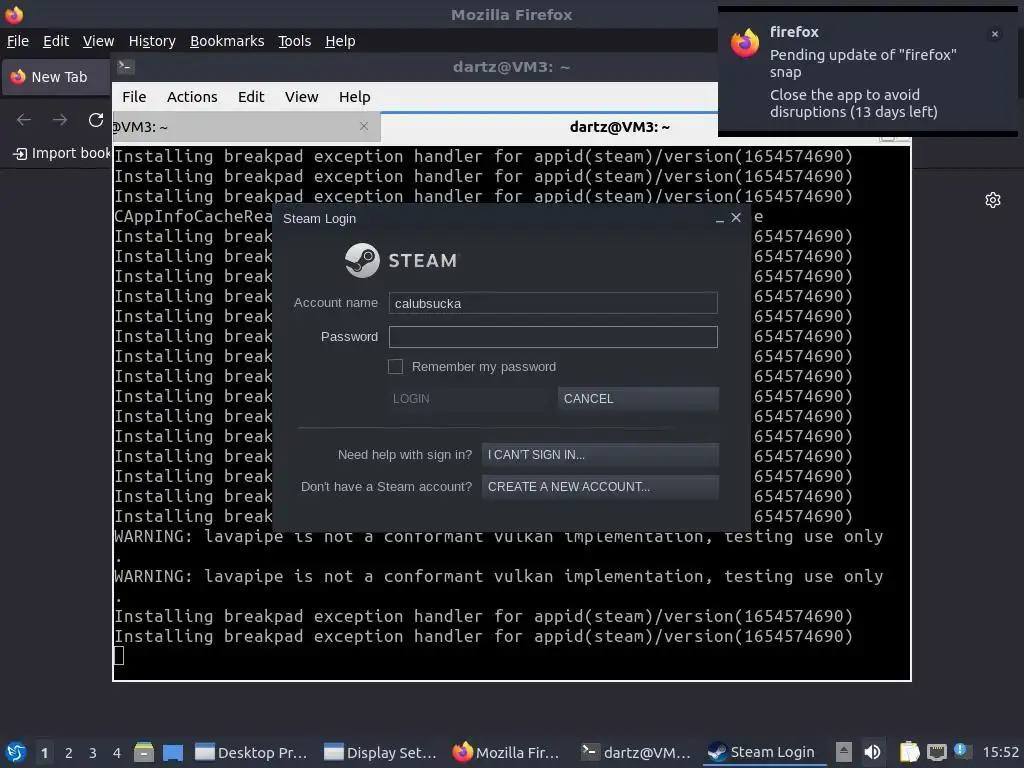Image resolution: width=1024 pixels, height=768 pixels.
Task: Switch to workspace 3
Action: [x=93, y=752]
